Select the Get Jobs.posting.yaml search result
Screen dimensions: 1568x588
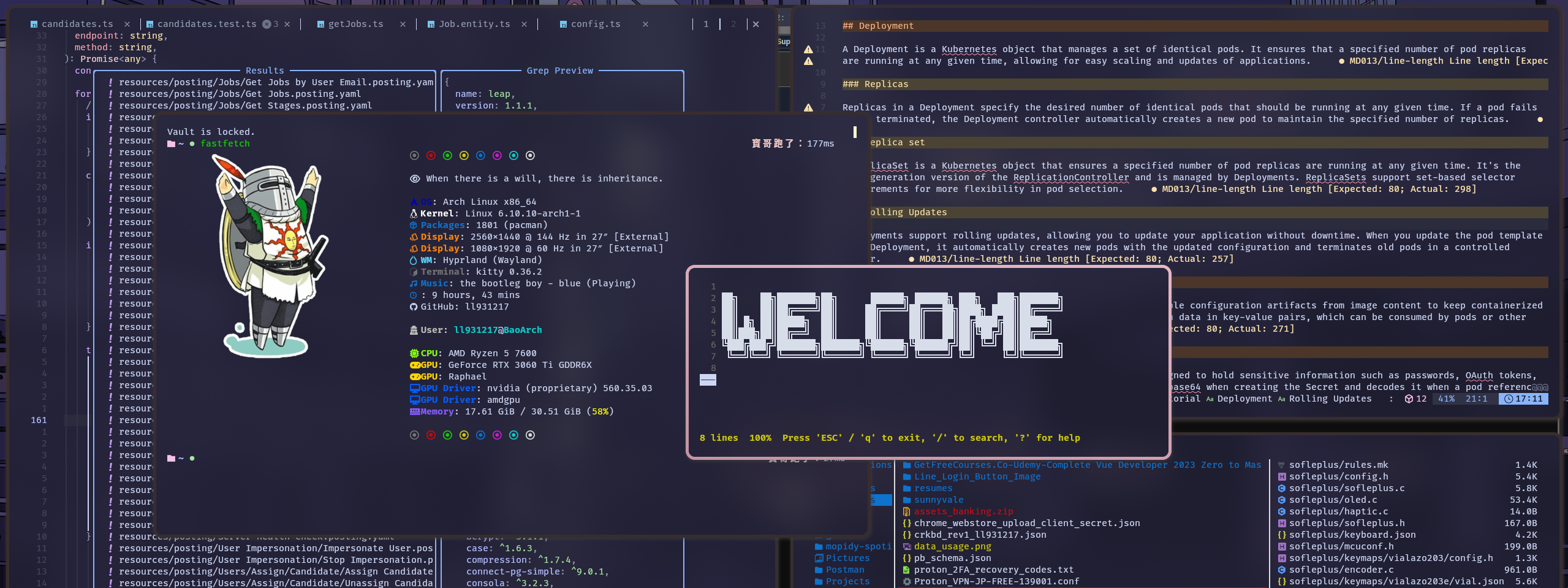tap(240, 94)
